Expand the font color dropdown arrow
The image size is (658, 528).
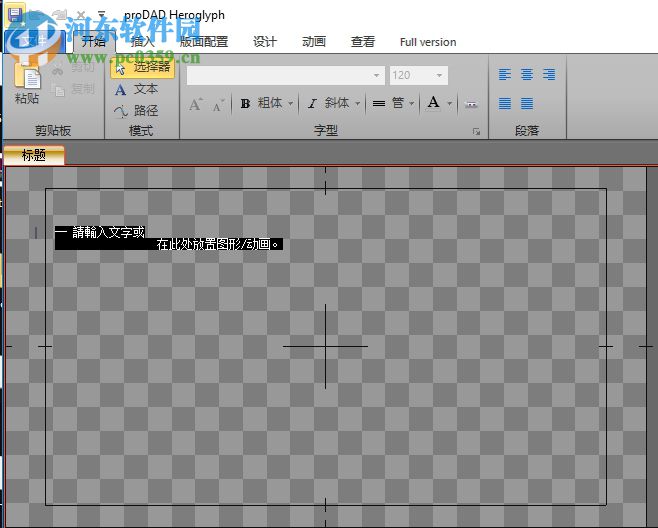pos(449,103)
